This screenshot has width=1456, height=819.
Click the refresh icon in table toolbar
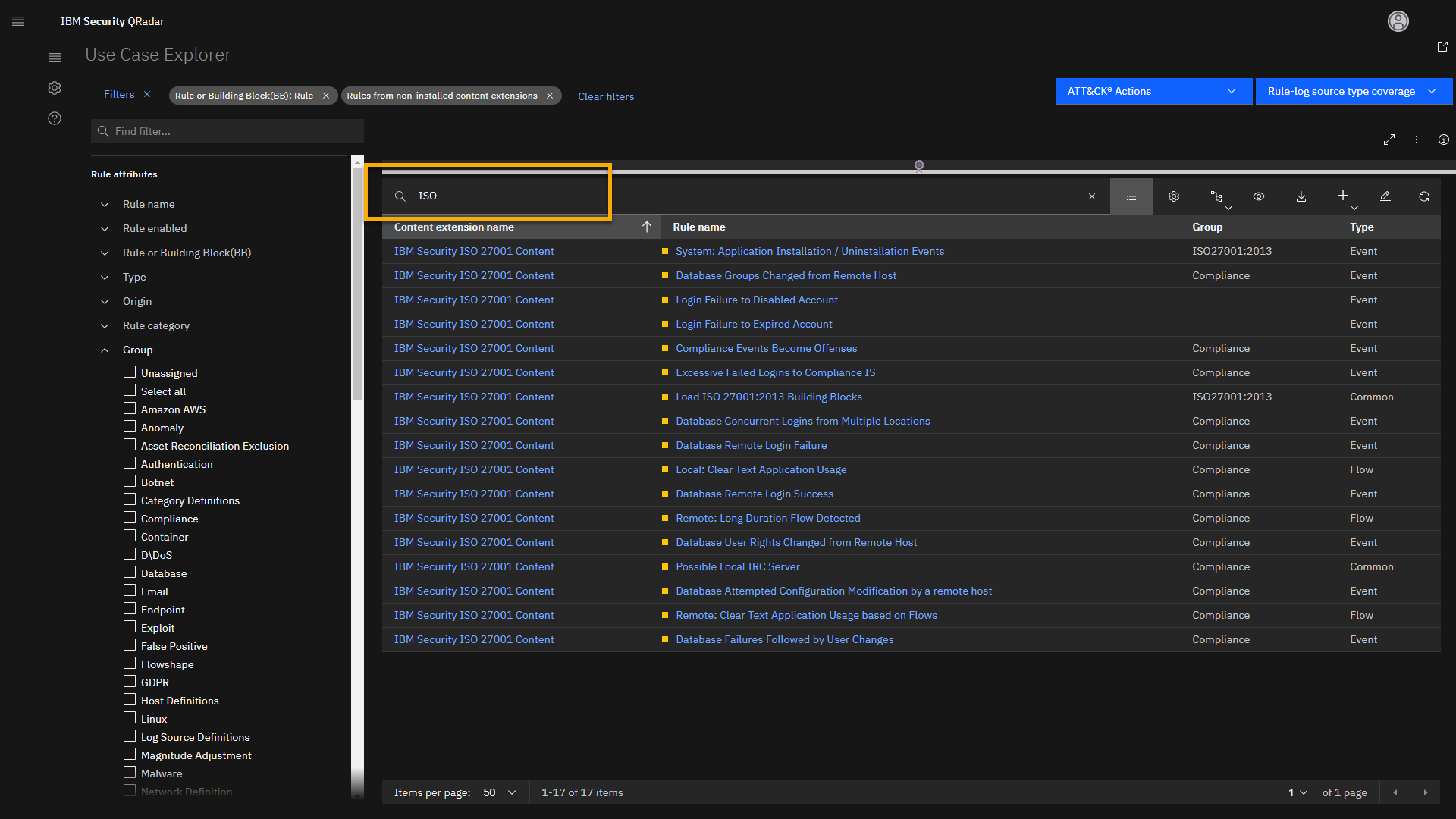[x=1423, y=196]
